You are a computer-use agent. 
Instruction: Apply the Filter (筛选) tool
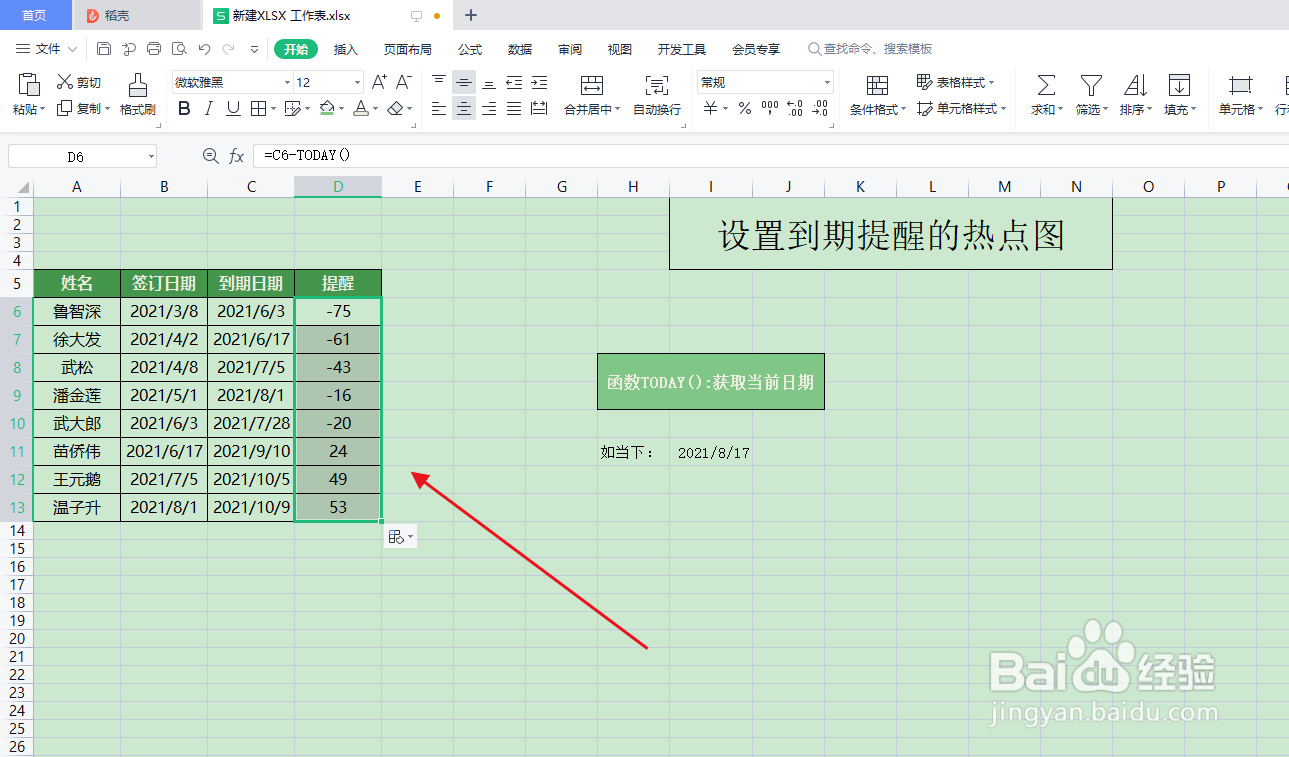[1090, 95]
